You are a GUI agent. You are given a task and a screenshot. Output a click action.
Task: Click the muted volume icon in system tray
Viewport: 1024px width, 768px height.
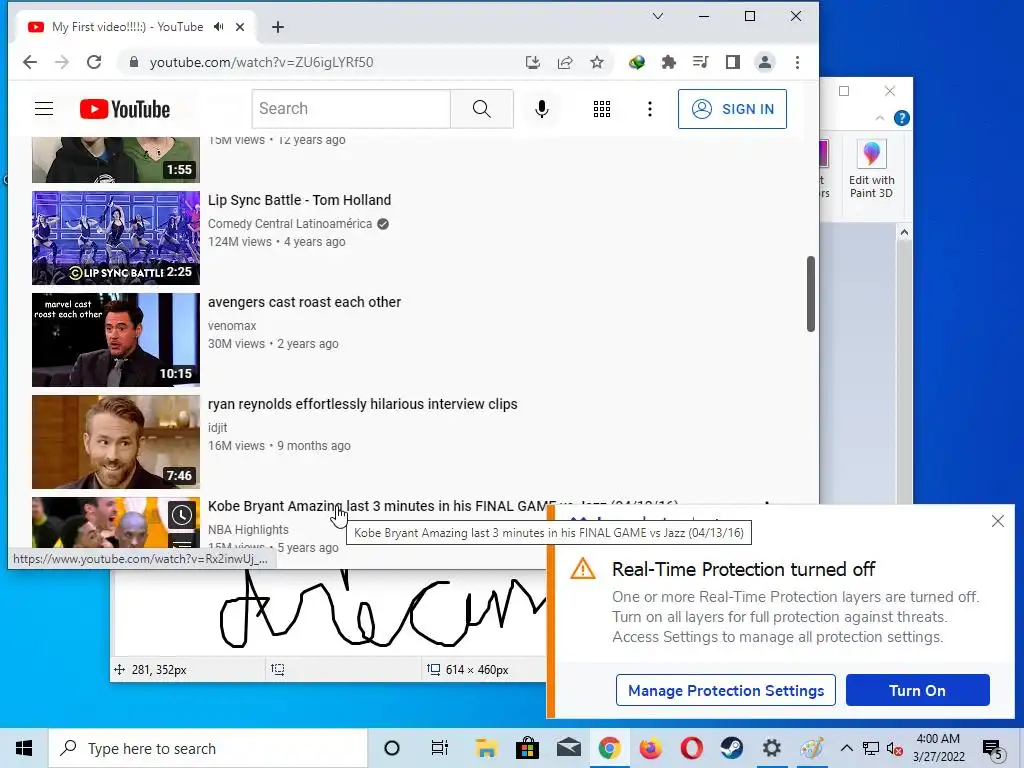coord(895,749)
